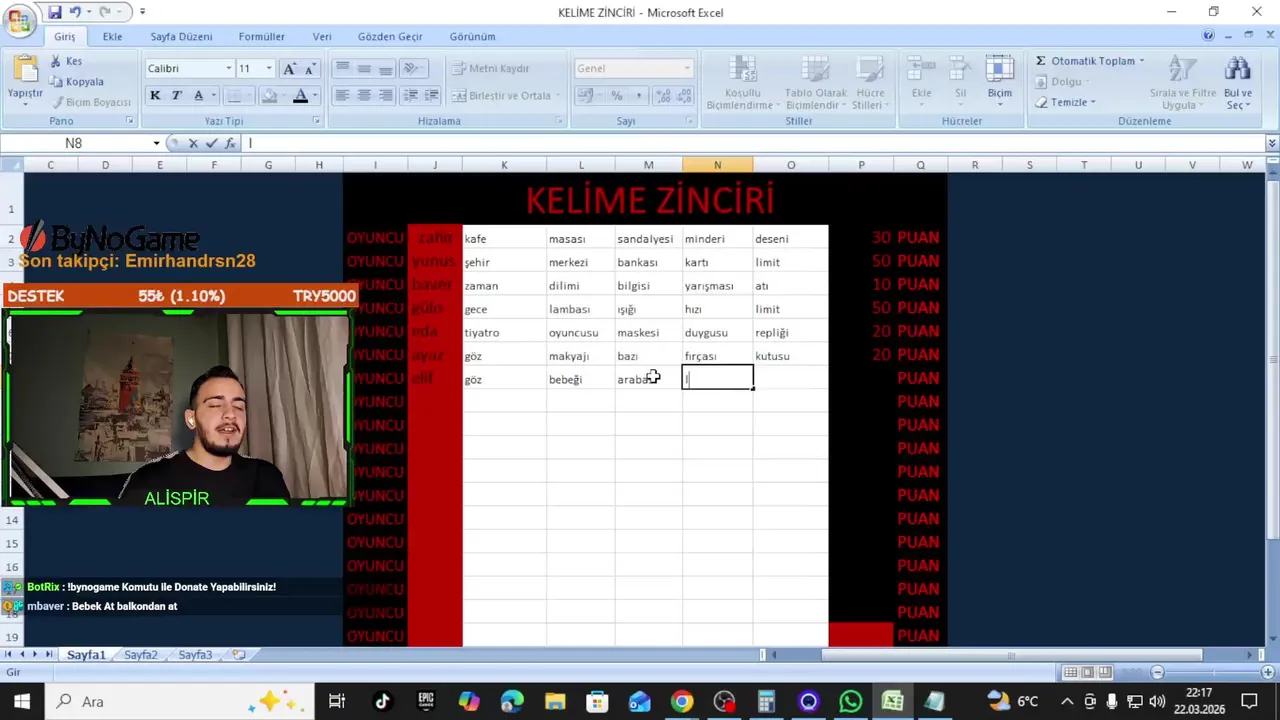
Task: Open the Name Box dropdown arrow
Action: (156, 143)
